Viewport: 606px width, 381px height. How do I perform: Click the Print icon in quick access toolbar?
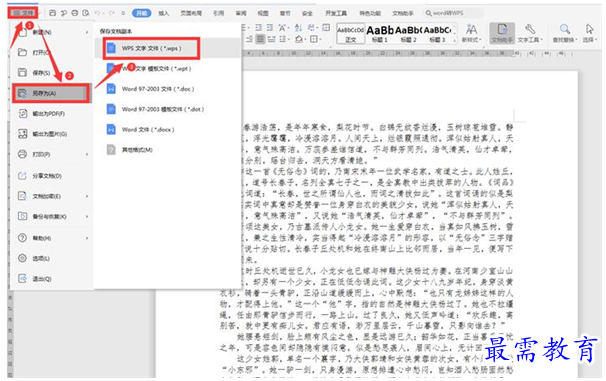click(75, 13)
